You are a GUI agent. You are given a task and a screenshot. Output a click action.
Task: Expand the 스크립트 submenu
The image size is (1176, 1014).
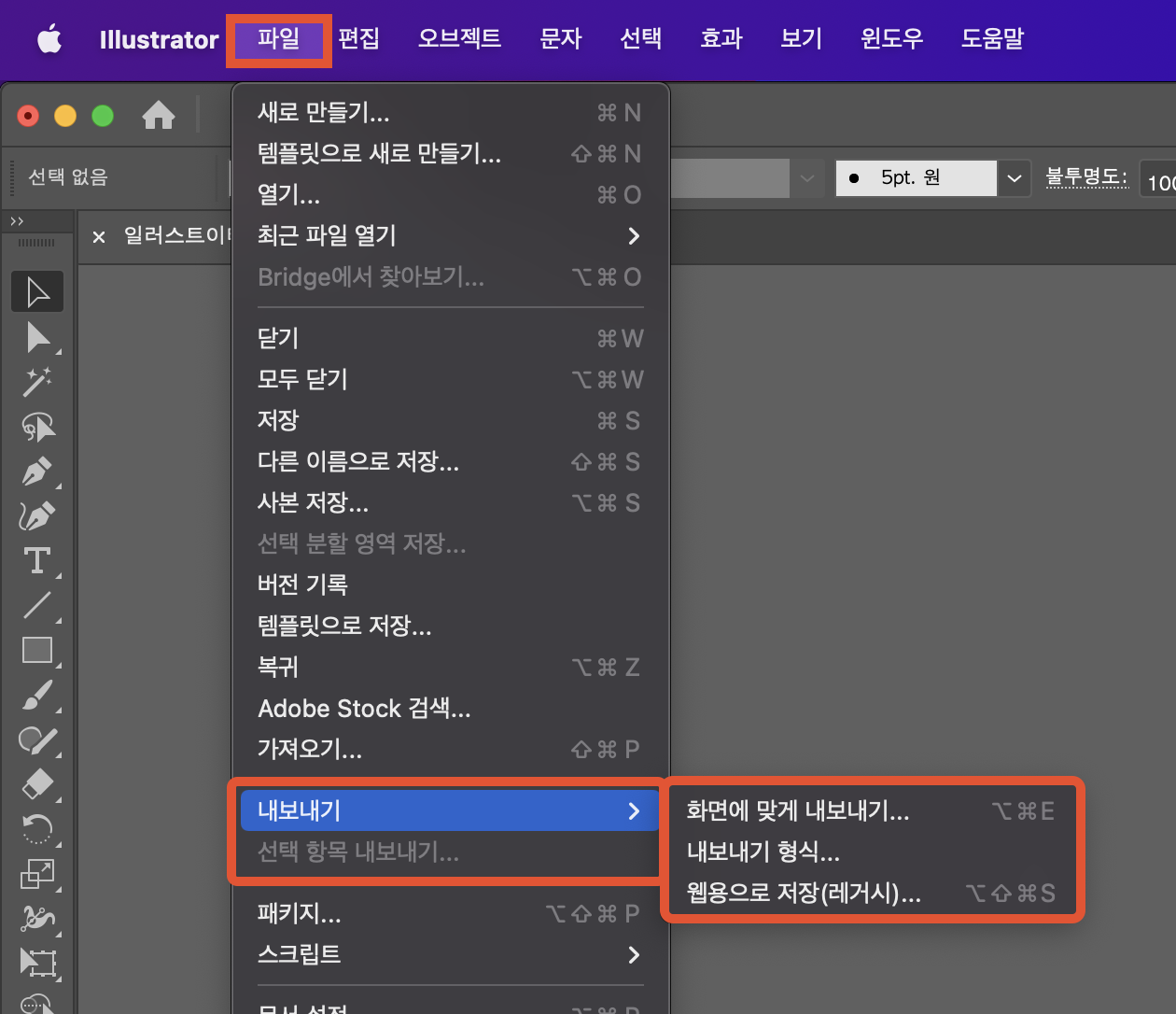click(450, 954)
